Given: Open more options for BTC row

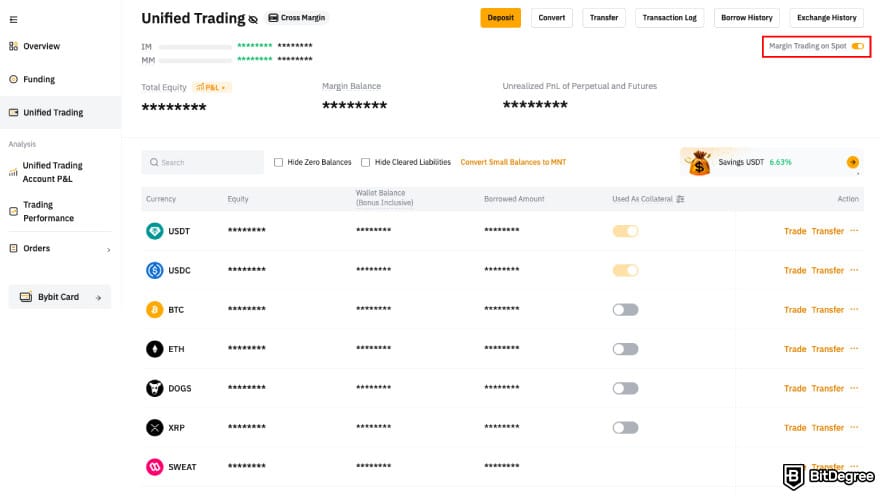Looking at the screenshot, I should [x=854, y=309].
